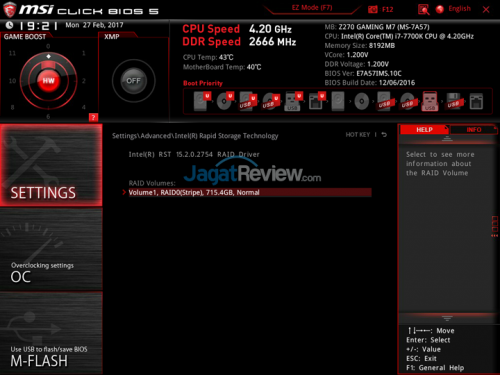Select UEFI CD/DVD boot device icon
The width and height of the screenshot is (500, 375).
225,101
